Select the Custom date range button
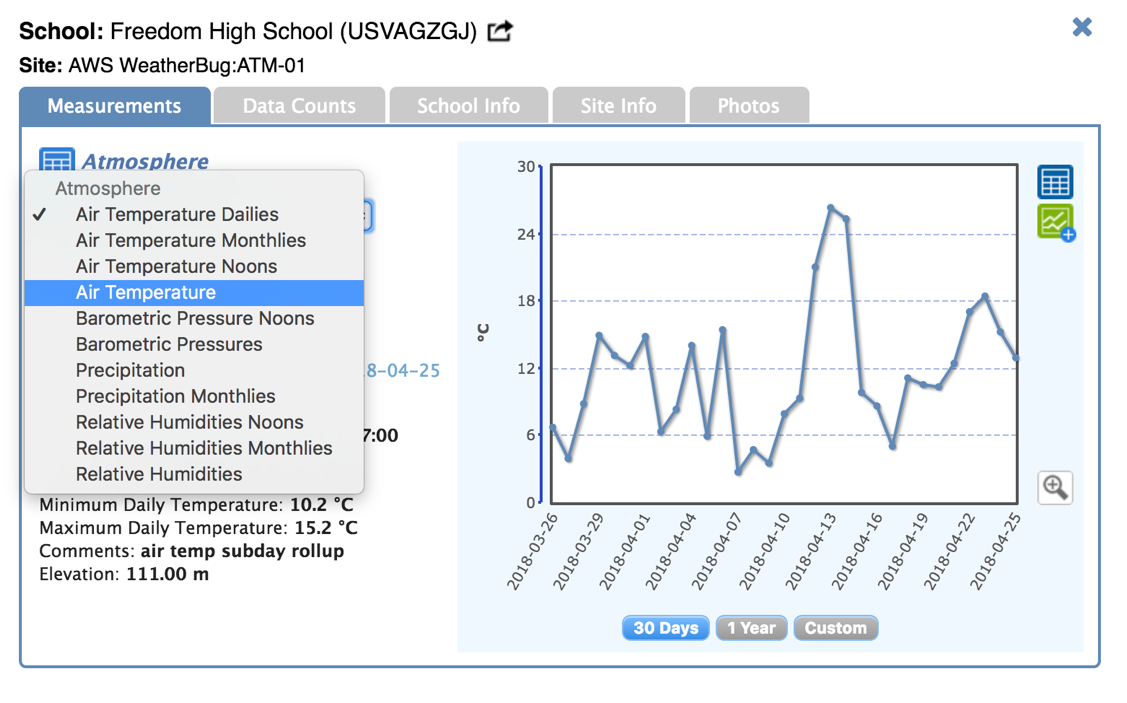This screenshot has height=703, width=1127. coord(835,628)
